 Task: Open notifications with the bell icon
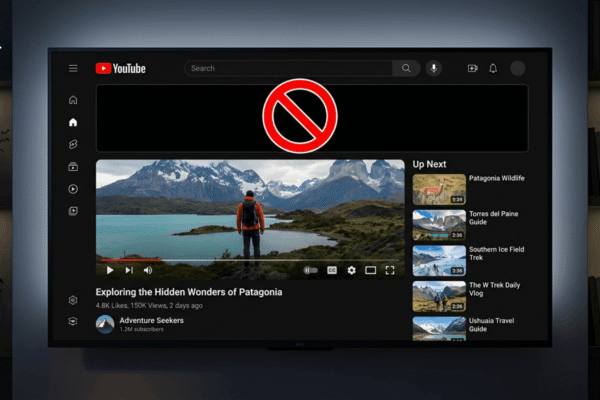493,69
